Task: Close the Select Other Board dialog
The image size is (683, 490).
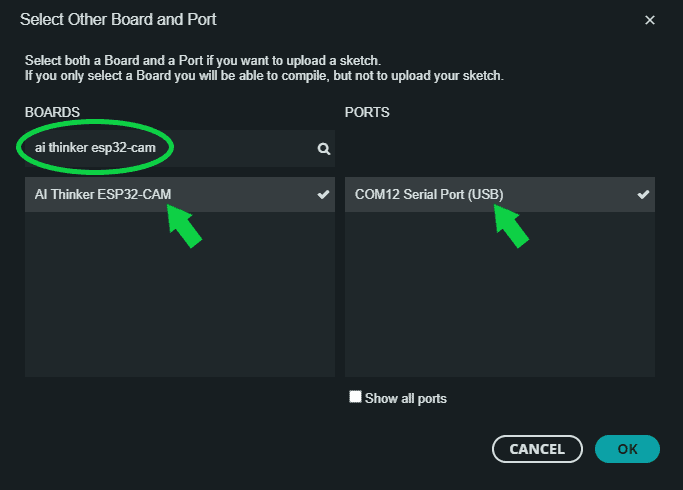Action: pyautogui.click(x=650, y=20)
